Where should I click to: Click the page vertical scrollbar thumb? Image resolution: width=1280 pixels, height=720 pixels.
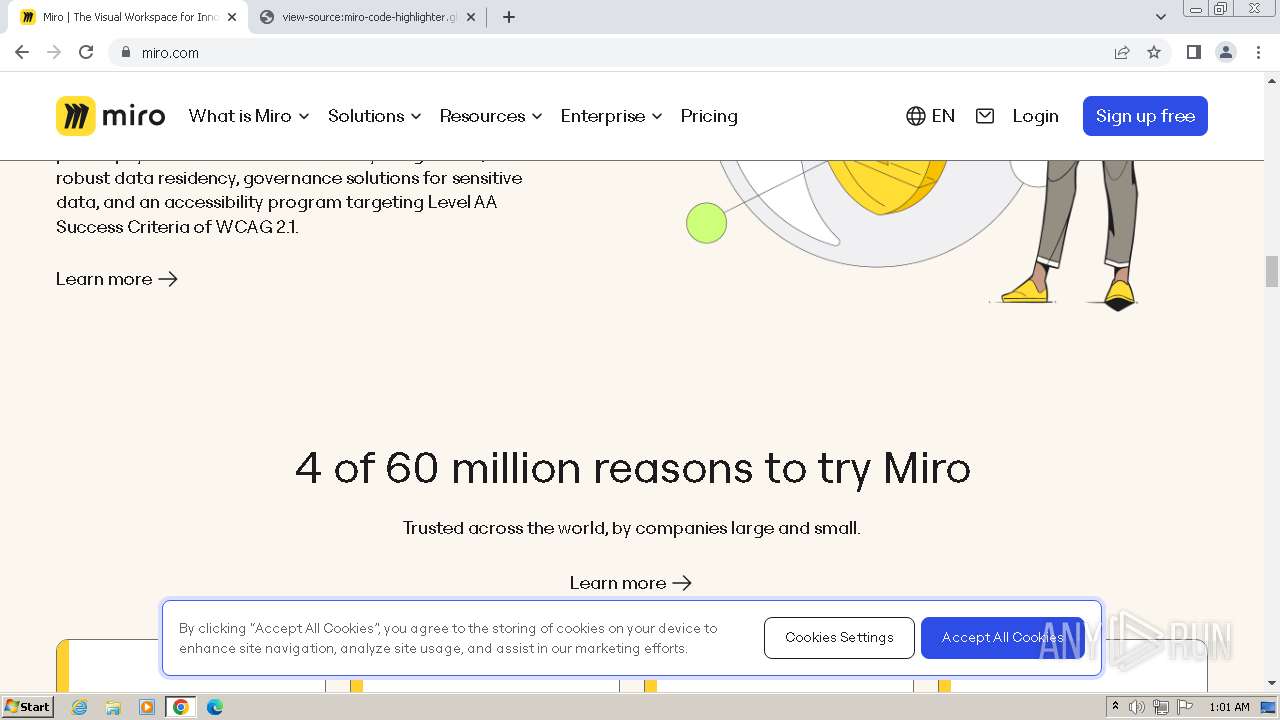(1272, 271)
